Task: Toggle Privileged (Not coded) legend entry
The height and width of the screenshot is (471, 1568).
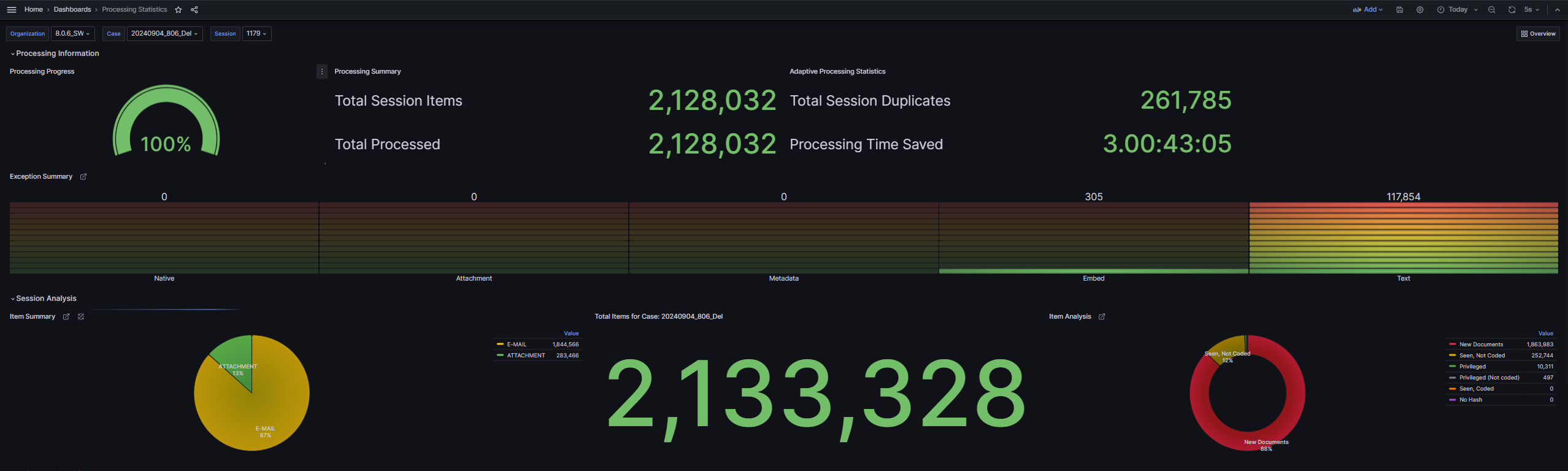Action: click(1489, 378)
